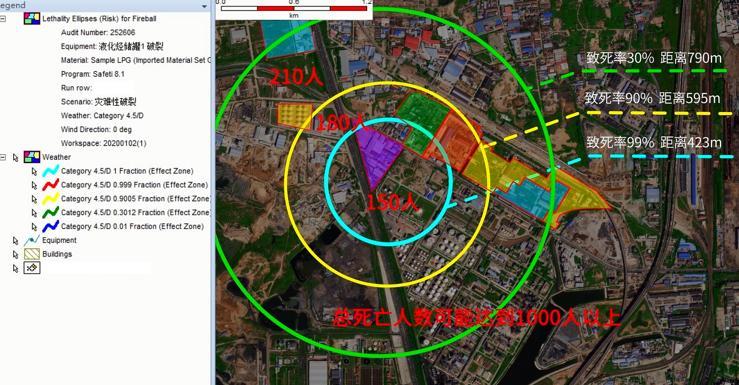Click the Buildings hatched layer icon
The height and width of the screenshot is (385, 739).
(x=32, y=254)
